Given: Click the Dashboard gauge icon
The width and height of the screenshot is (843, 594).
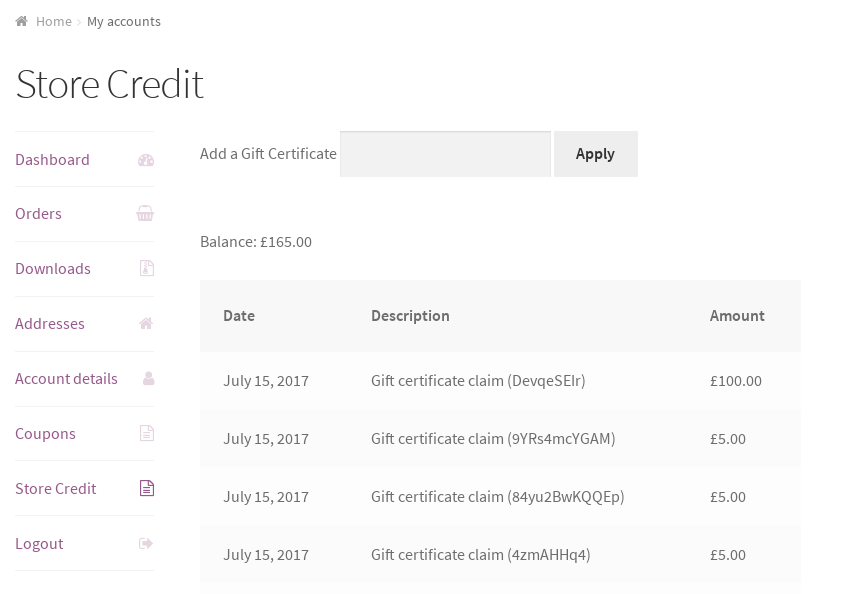Looking at the screenshot, I should 146,160.
